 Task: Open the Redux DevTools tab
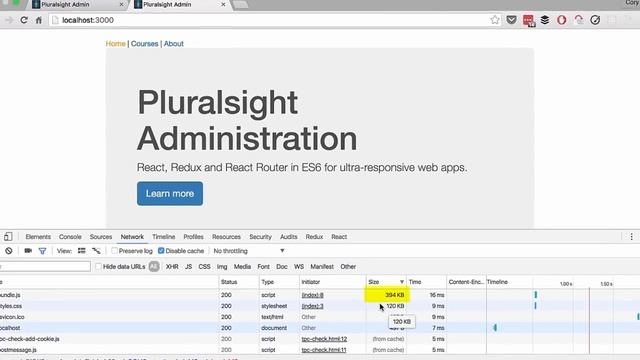(314, 237)
